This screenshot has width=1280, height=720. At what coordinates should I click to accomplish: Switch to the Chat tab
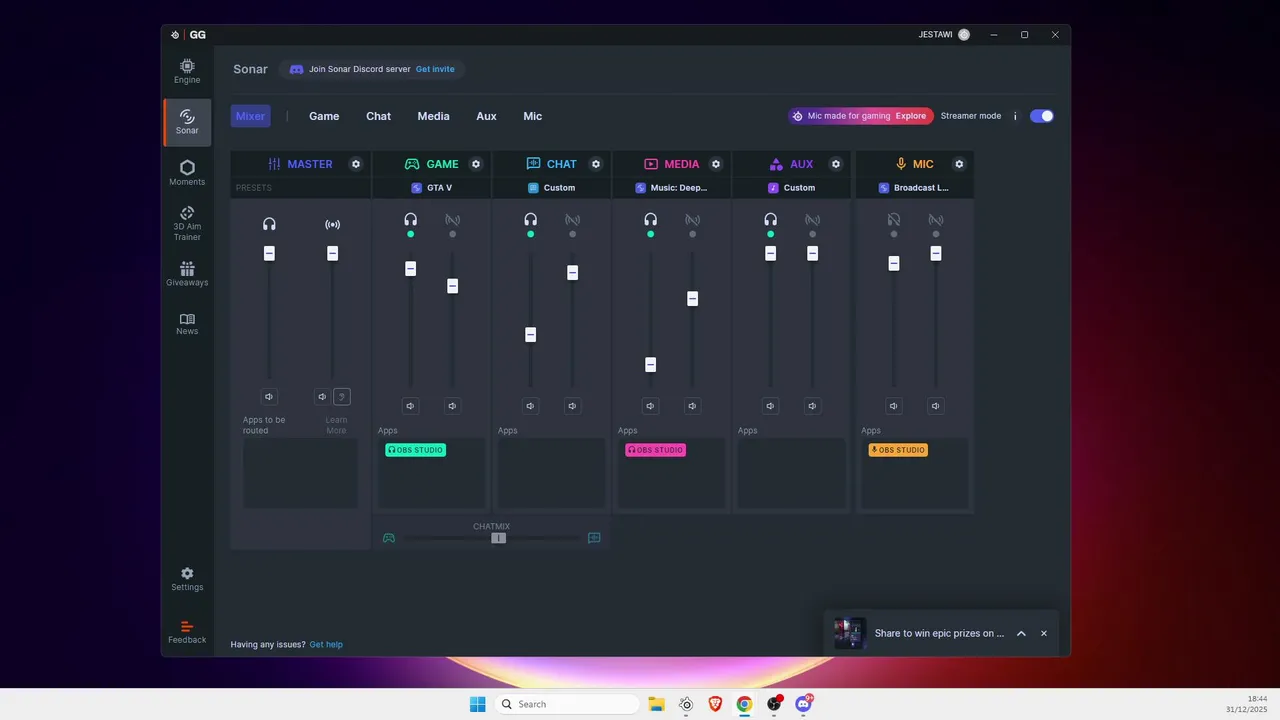378,116
